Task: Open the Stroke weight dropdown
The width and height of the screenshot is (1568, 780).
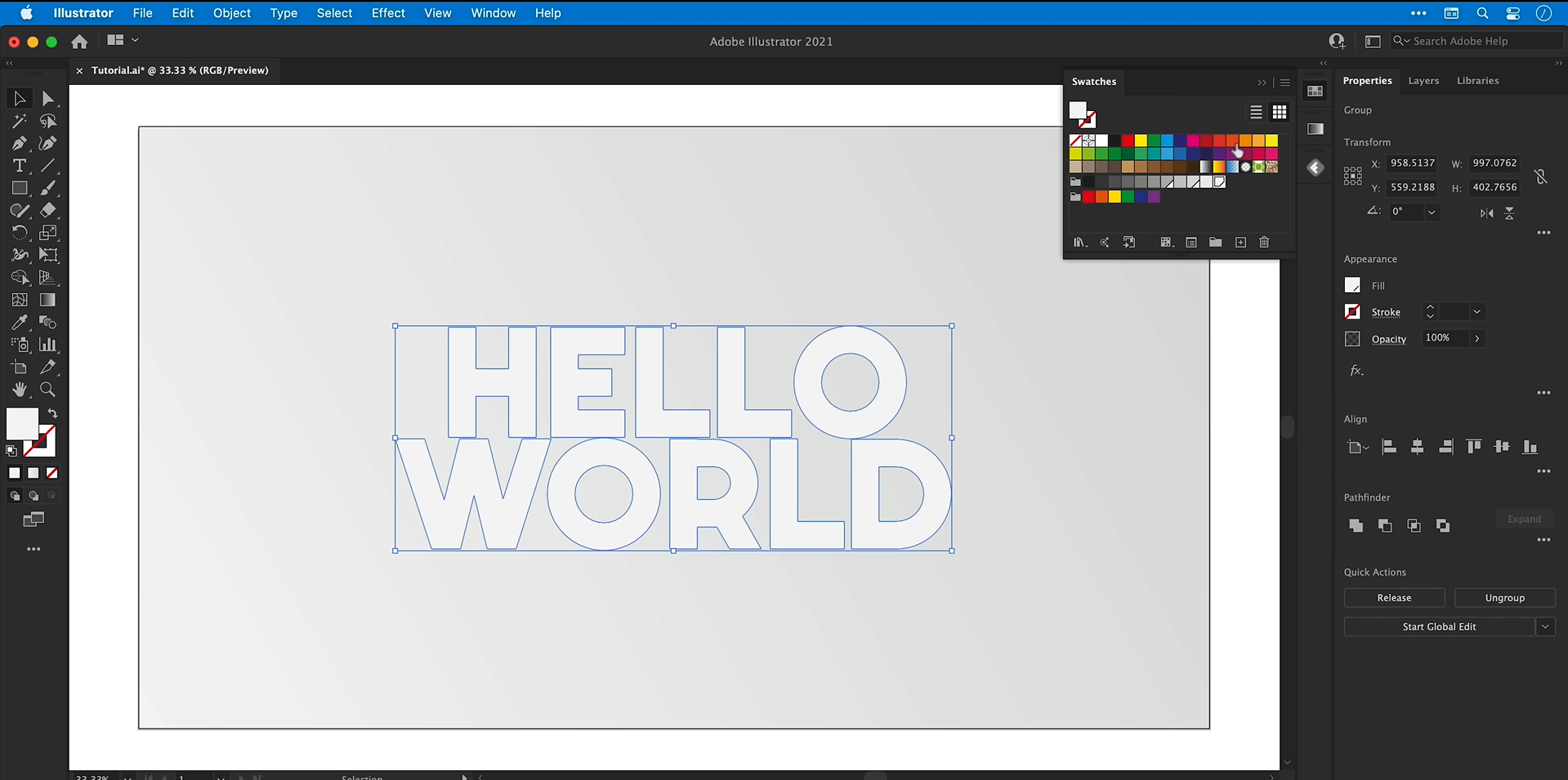Action: coord(1476,312)
